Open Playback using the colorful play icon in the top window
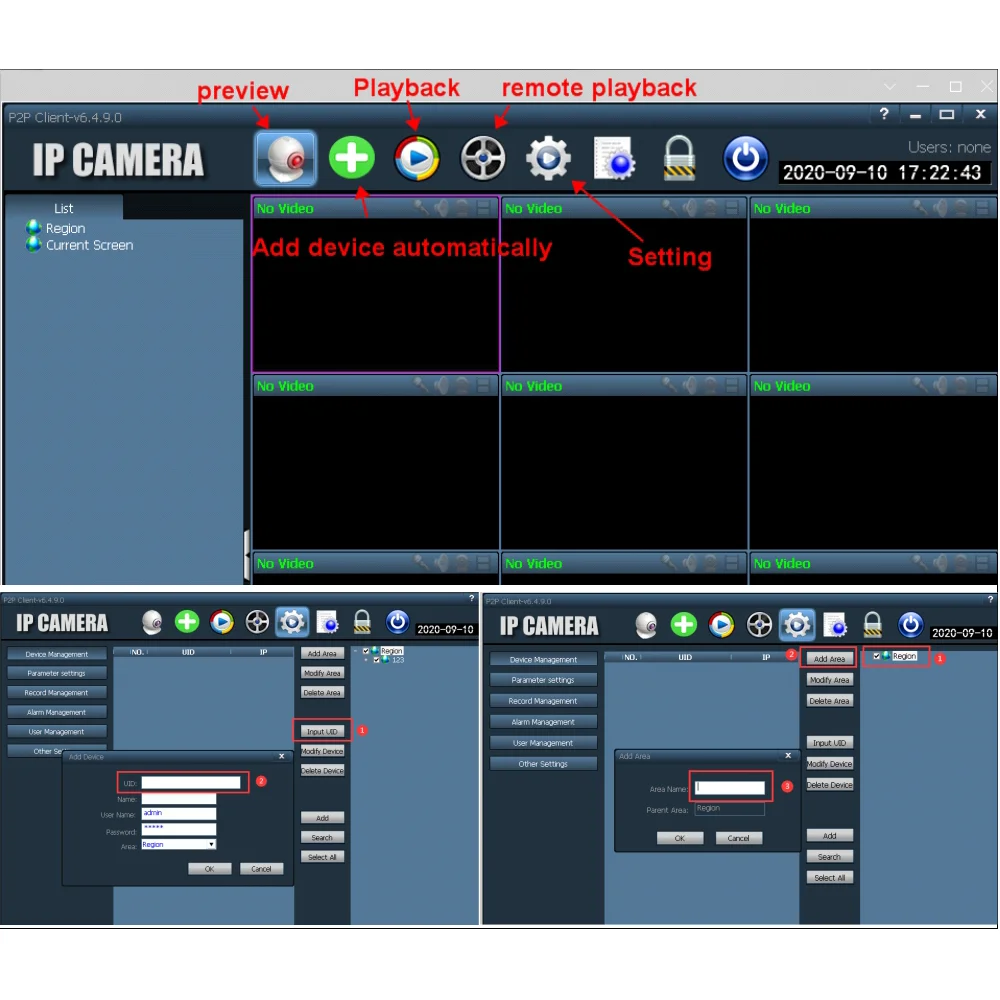 tap(417, 158)
